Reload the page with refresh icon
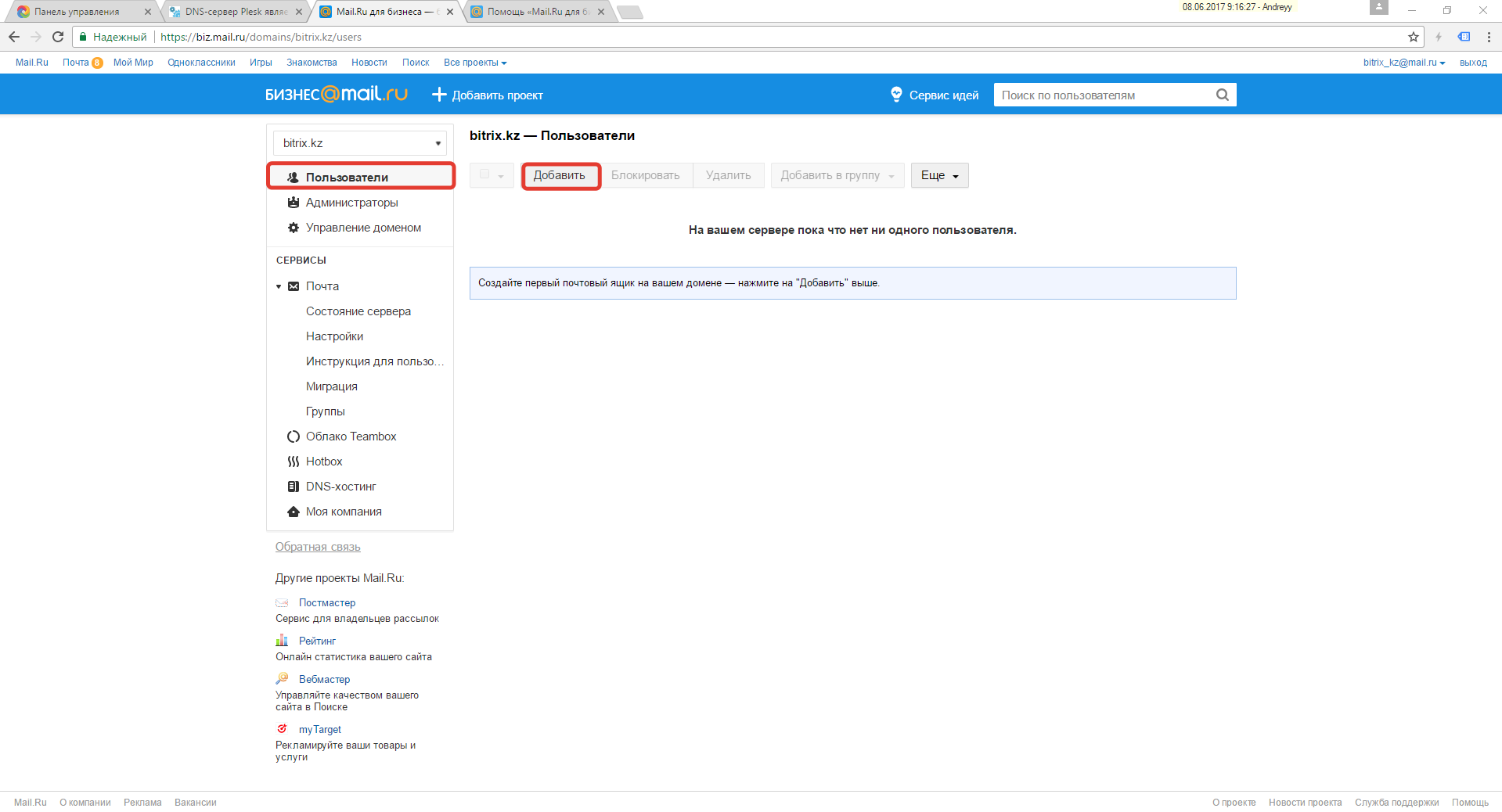1502x812 pixels. pyautogui.click(x=58, y=37)
